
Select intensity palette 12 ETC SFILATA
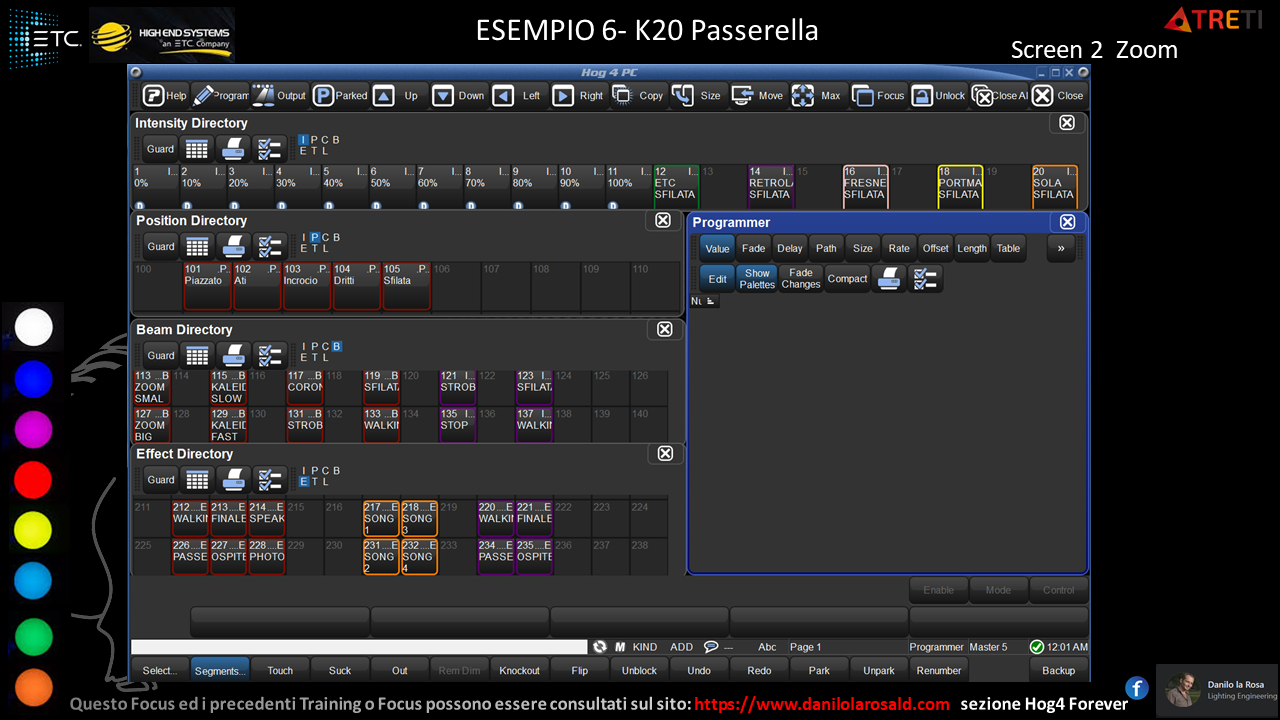pyautogui.click(x=676, y=186)
